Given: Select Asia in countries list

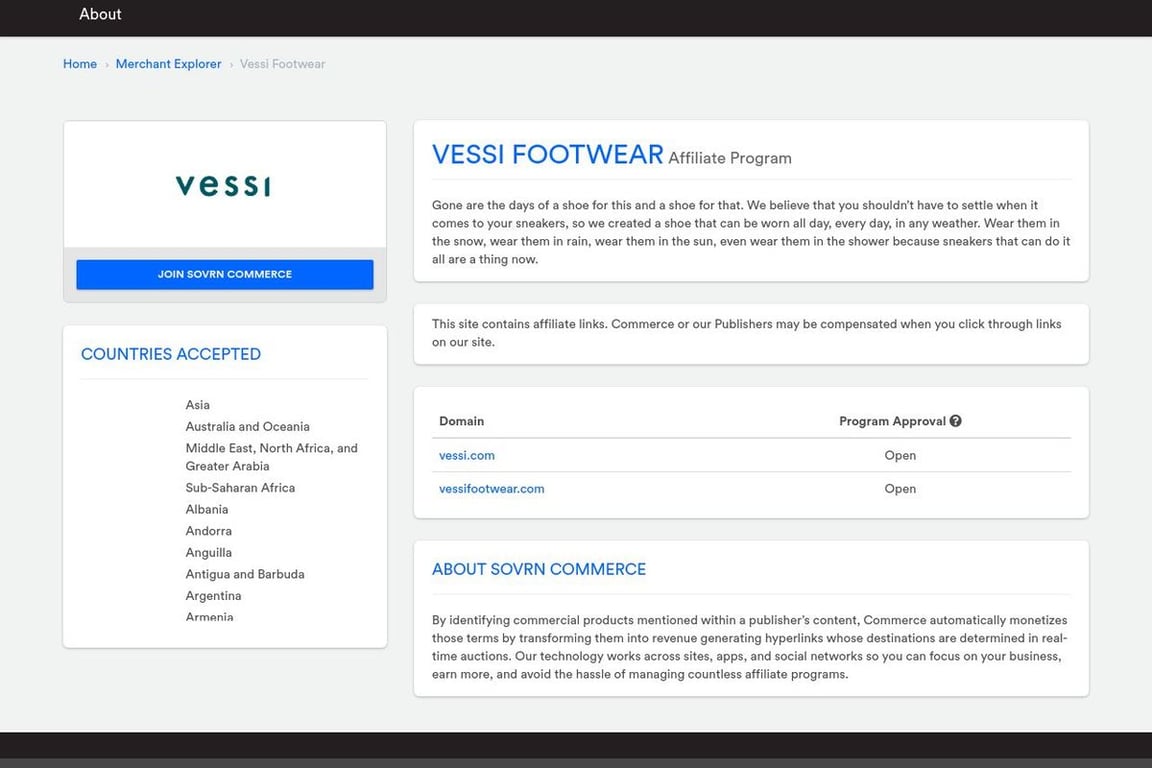Looking at the screenshot, I should tap(198, 405).
